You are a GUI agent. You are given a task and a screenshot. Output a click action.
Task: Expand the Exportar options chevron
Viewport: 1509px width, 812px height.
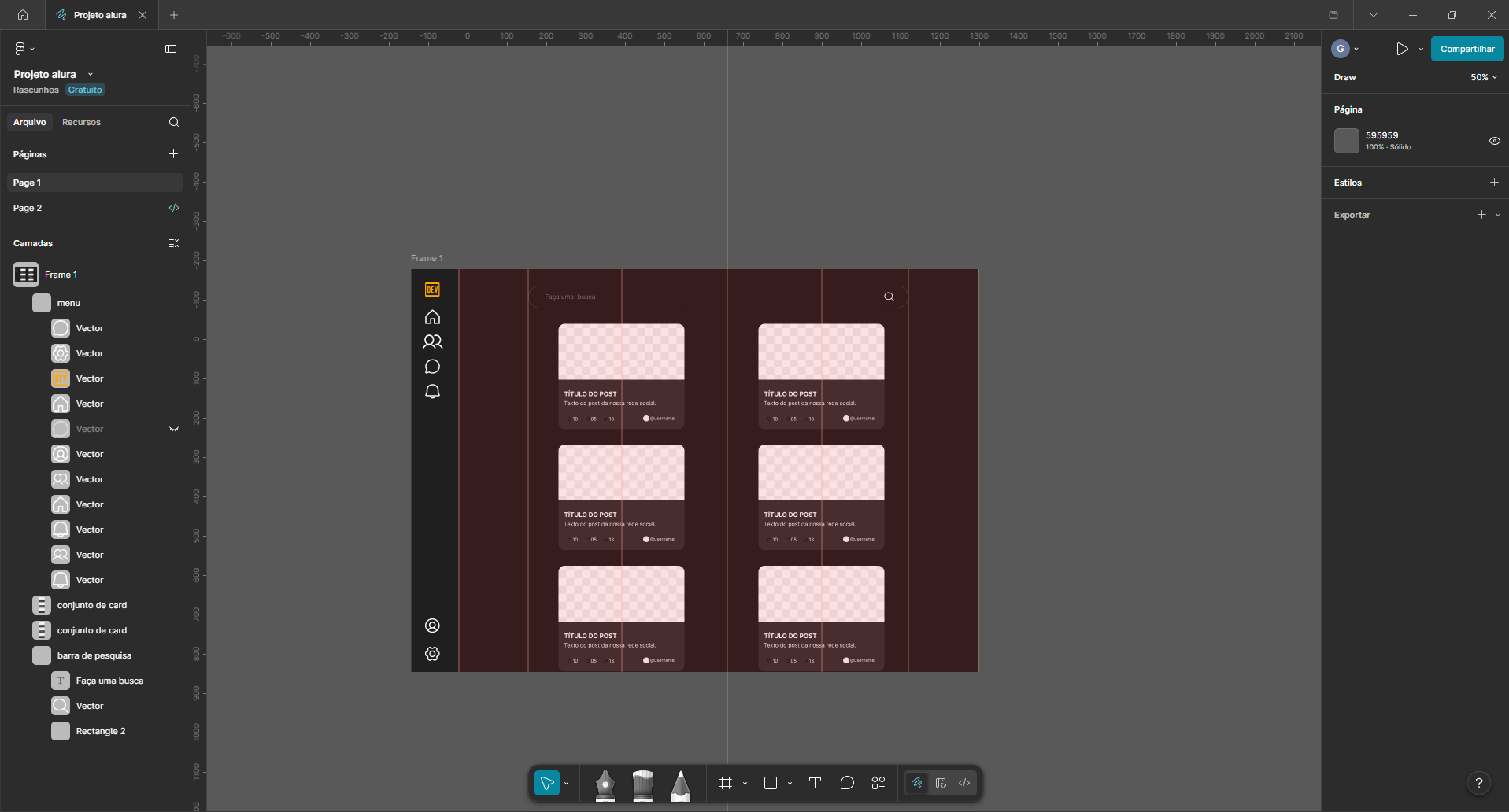tap(1498, 215)
